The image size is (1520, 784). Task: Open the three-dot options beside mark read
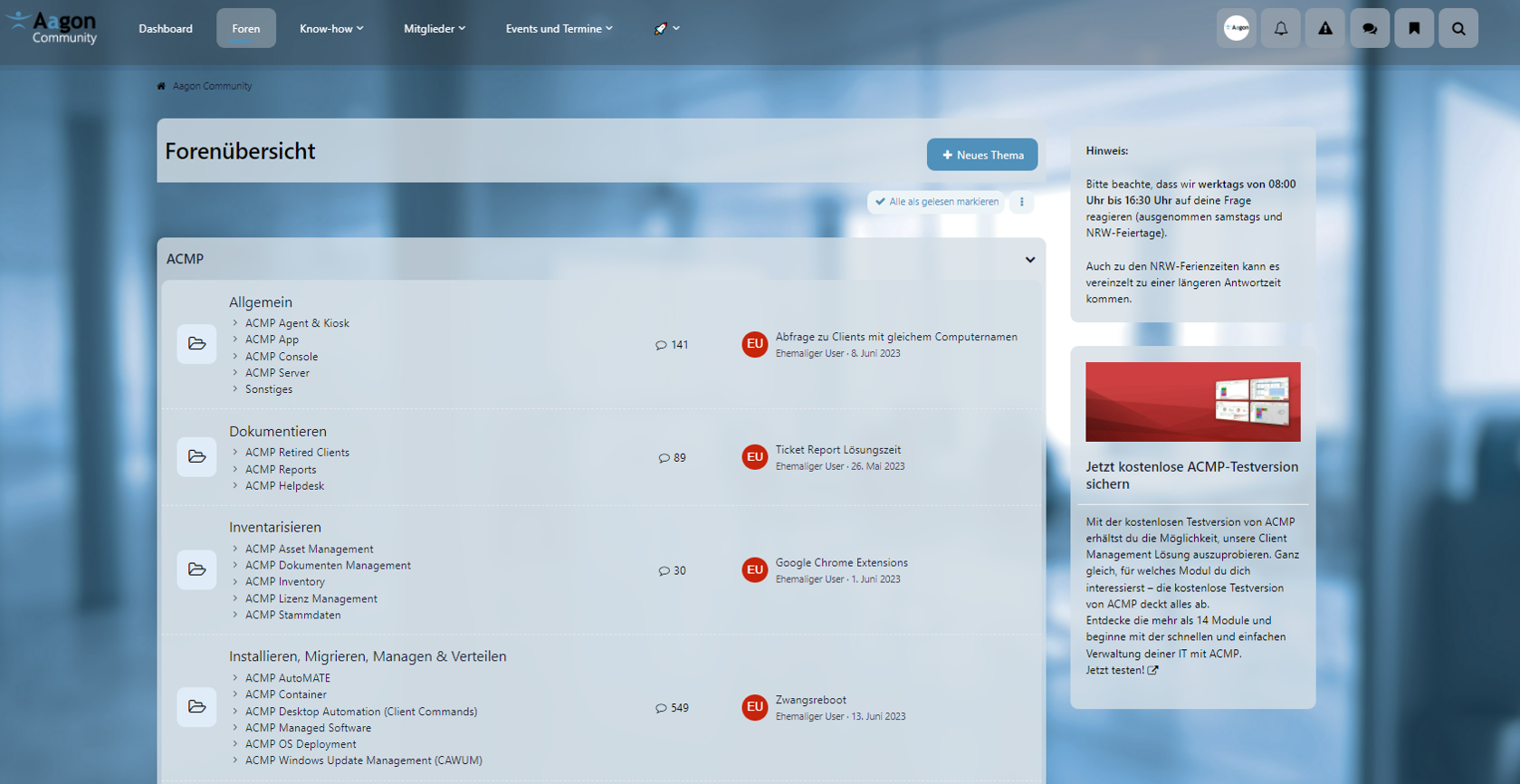coord(1022,202)
